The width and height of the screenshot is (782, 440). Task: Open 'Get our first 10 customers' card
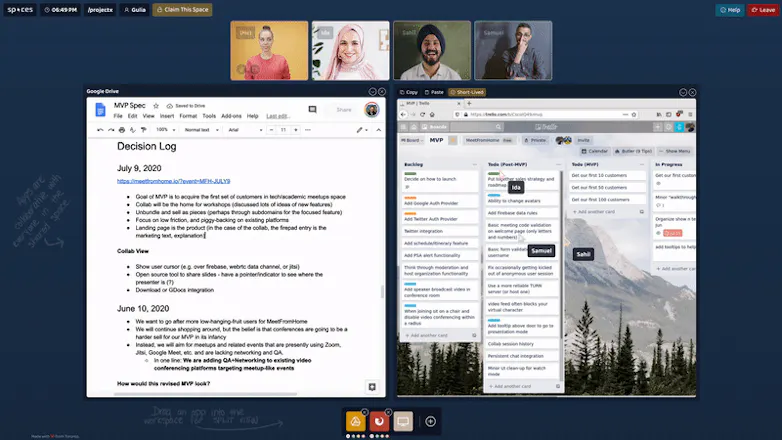607,176
